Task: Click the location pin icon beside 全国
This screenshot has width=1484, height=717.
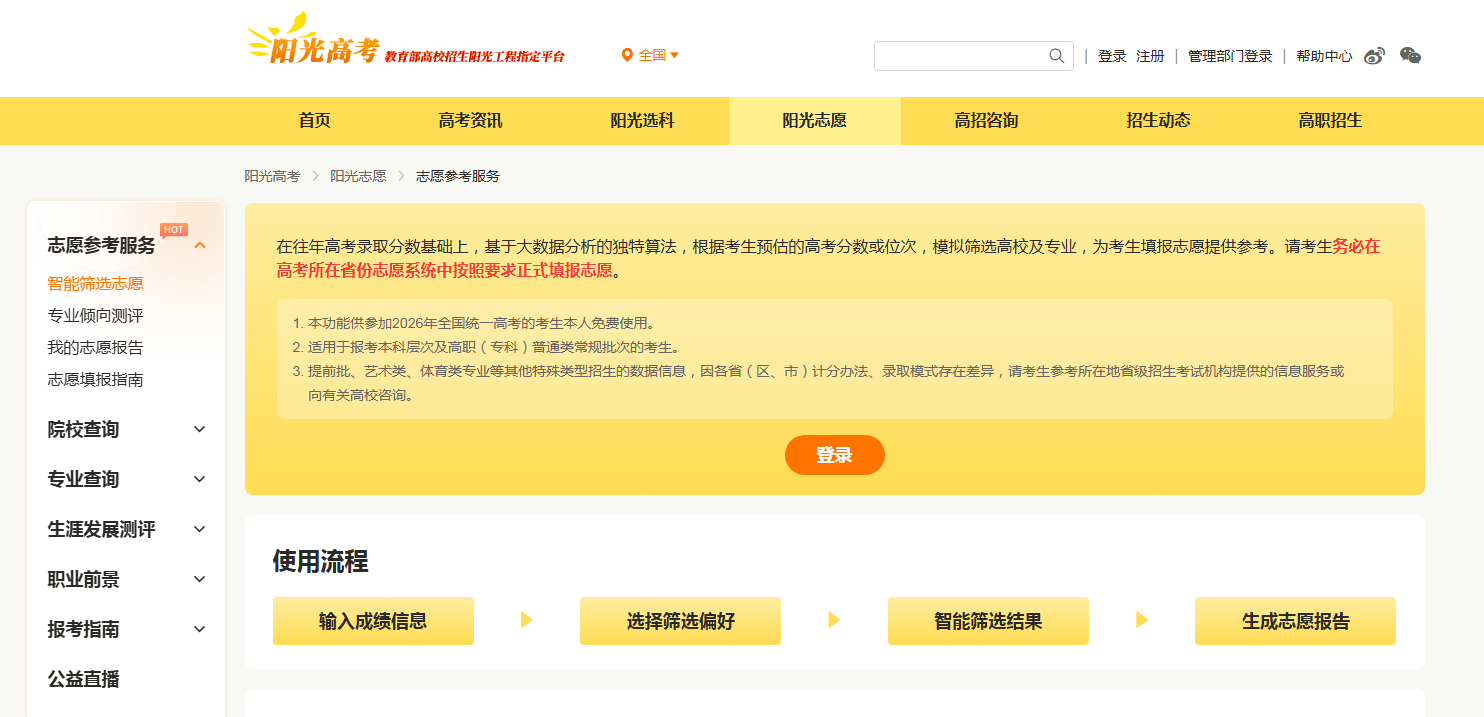Action: (627, 55)
